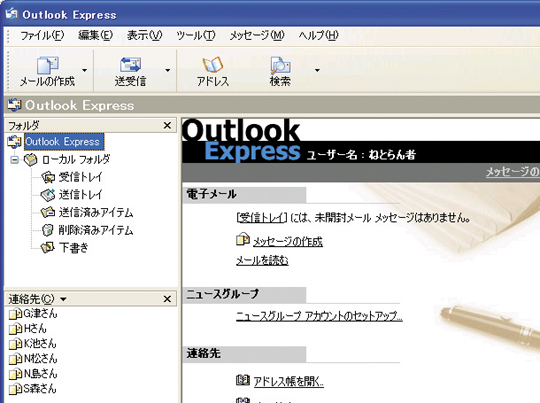Open dropdown arrow beside メールの作成
This screenshot has height=403, width=540.
(84, 70)
